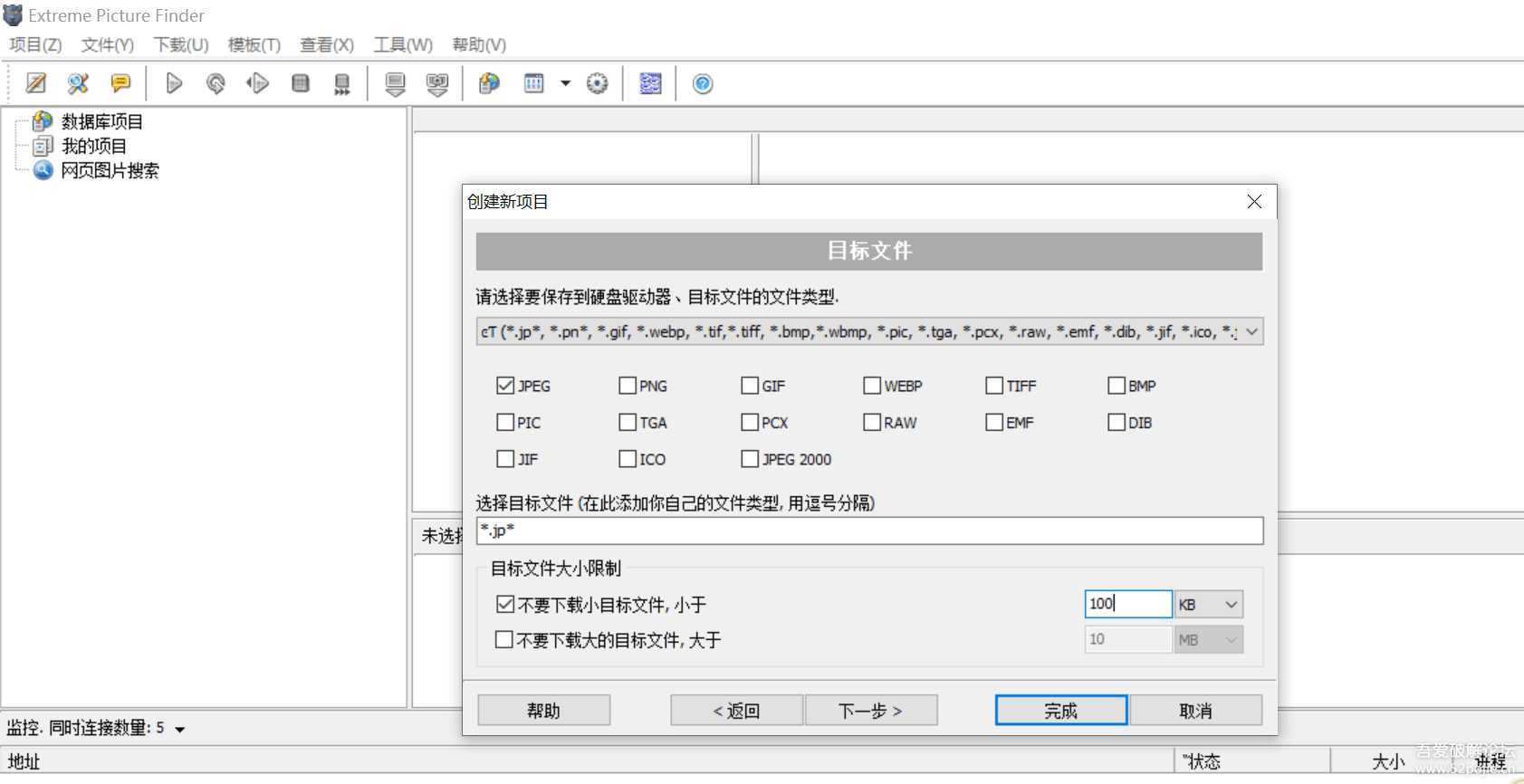
Task: Open the simultaneous connections count dropdown
Action: click(x=179, y=729)
